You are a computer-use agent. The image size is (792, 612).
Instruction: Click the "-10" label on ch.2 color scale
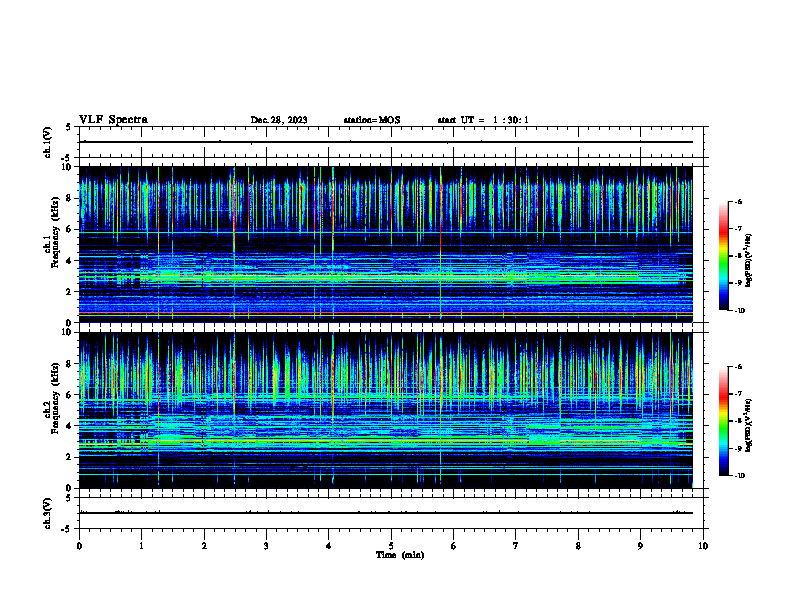point(740,476)
